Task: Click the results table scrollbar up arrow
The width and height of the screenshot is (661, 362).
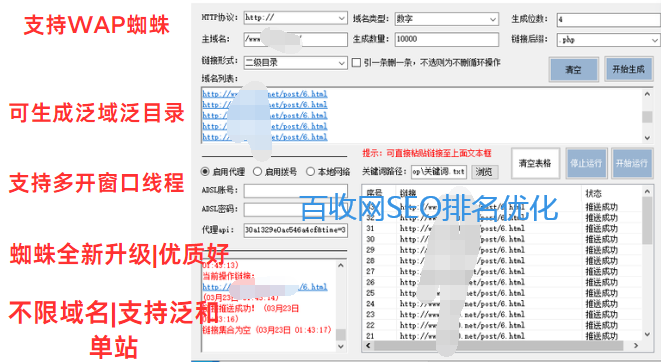Action: pos(648,191)
